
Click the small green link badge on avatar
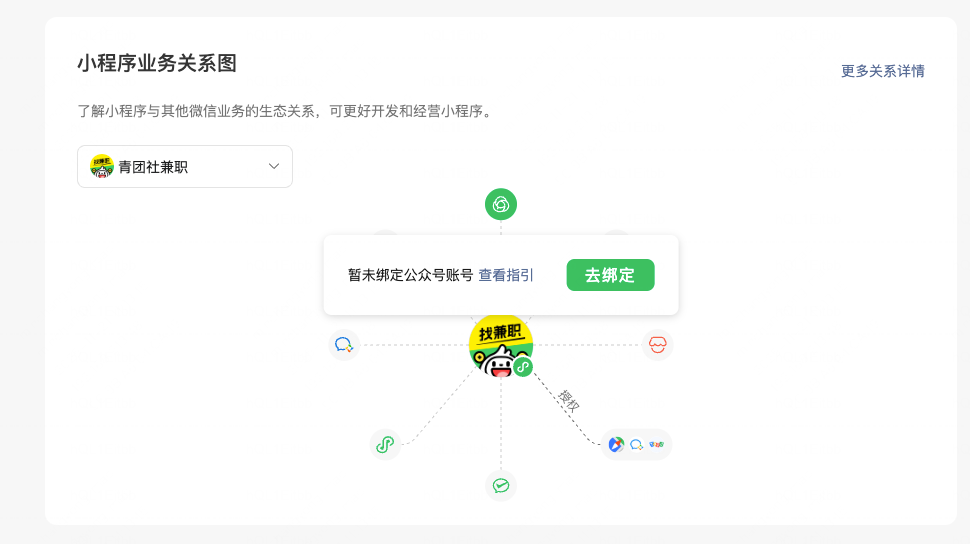[523, 367]
